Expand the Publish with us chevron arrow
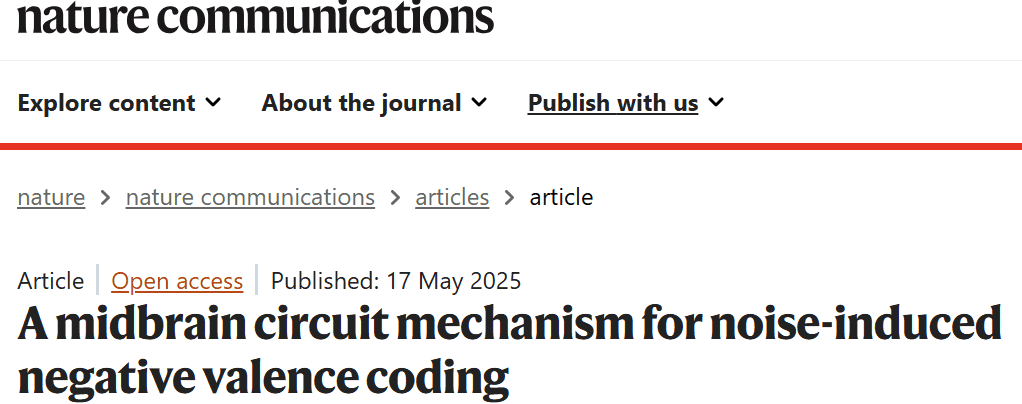Image resolution: width=1022 pixels, height=404 pixels. tap(716, 102)
